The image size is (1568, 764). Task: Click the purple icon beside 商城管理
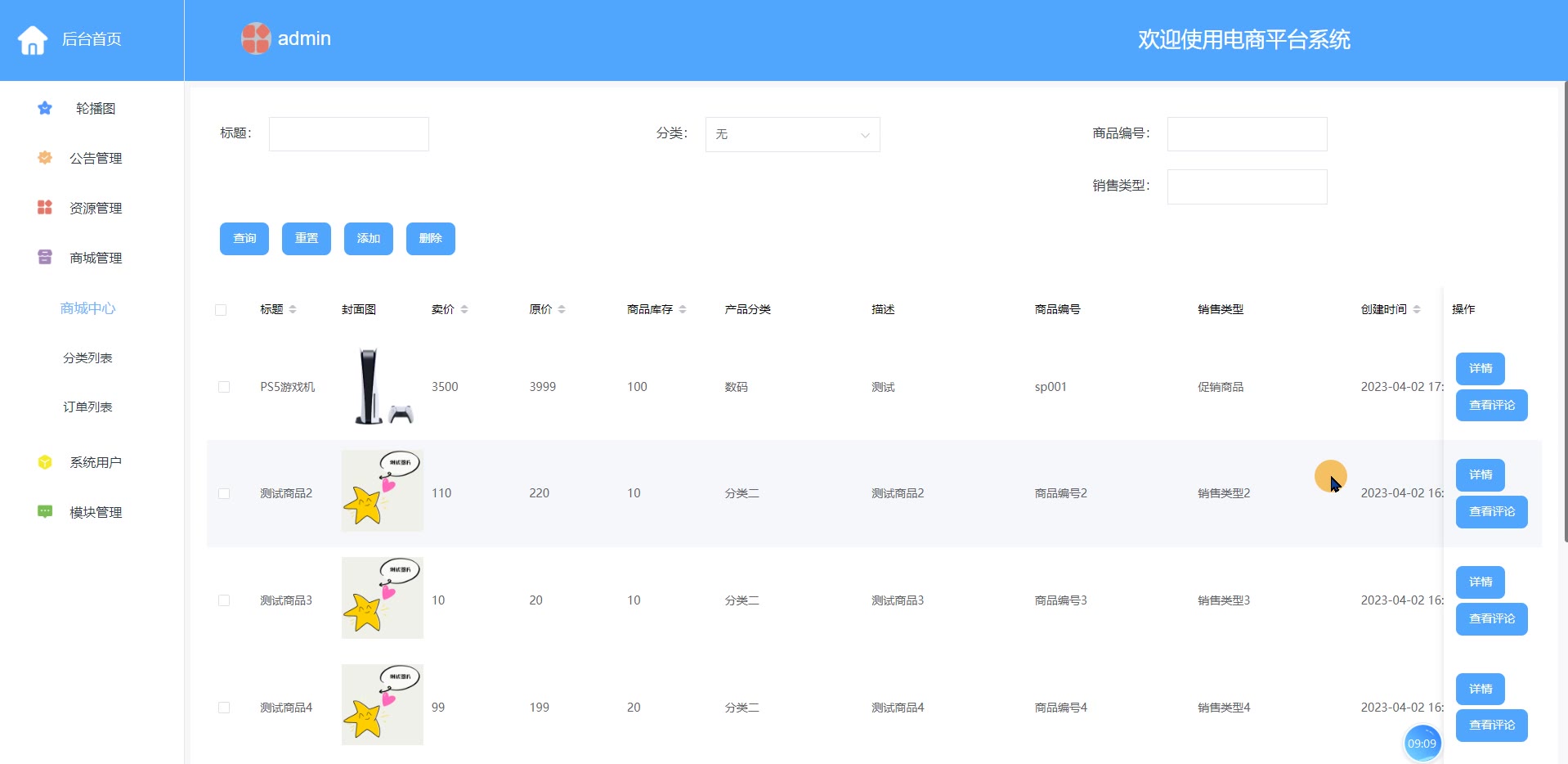pos(45,258)
